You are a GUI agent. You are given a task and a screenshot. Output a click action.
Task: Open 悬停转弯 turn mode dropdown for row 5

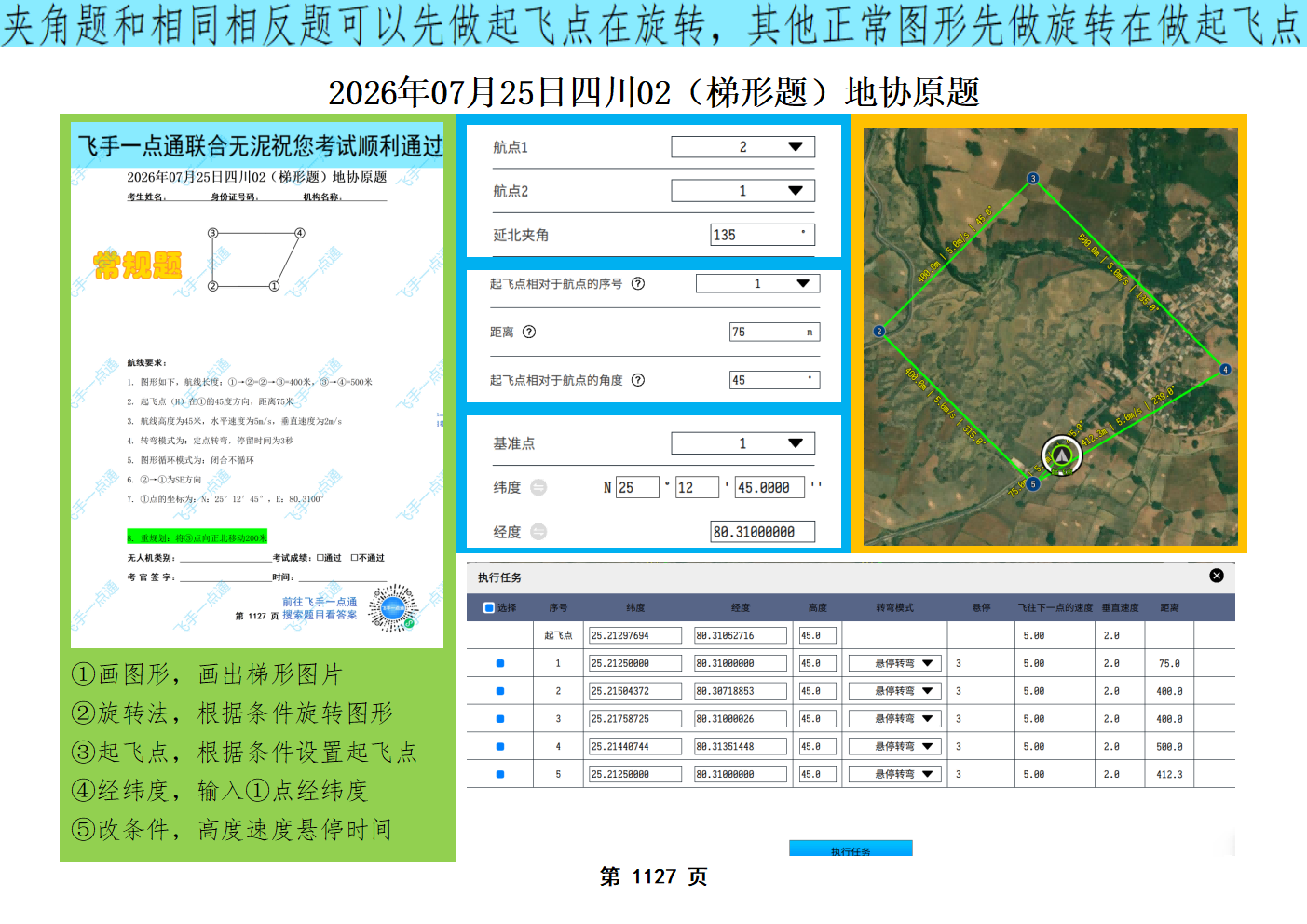pos(895,774)
